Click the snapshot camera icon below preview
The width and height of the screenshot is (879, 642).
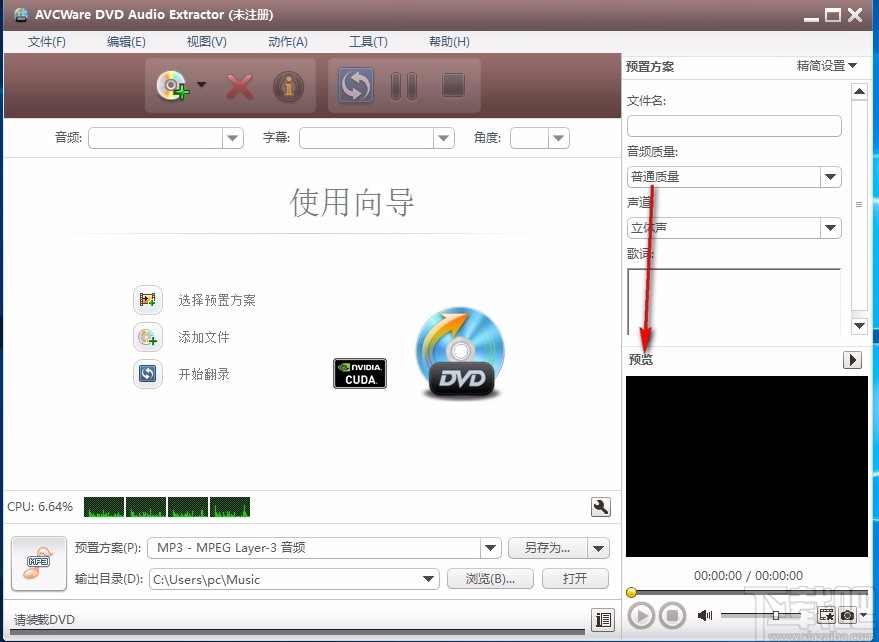(x=846, y=616)
